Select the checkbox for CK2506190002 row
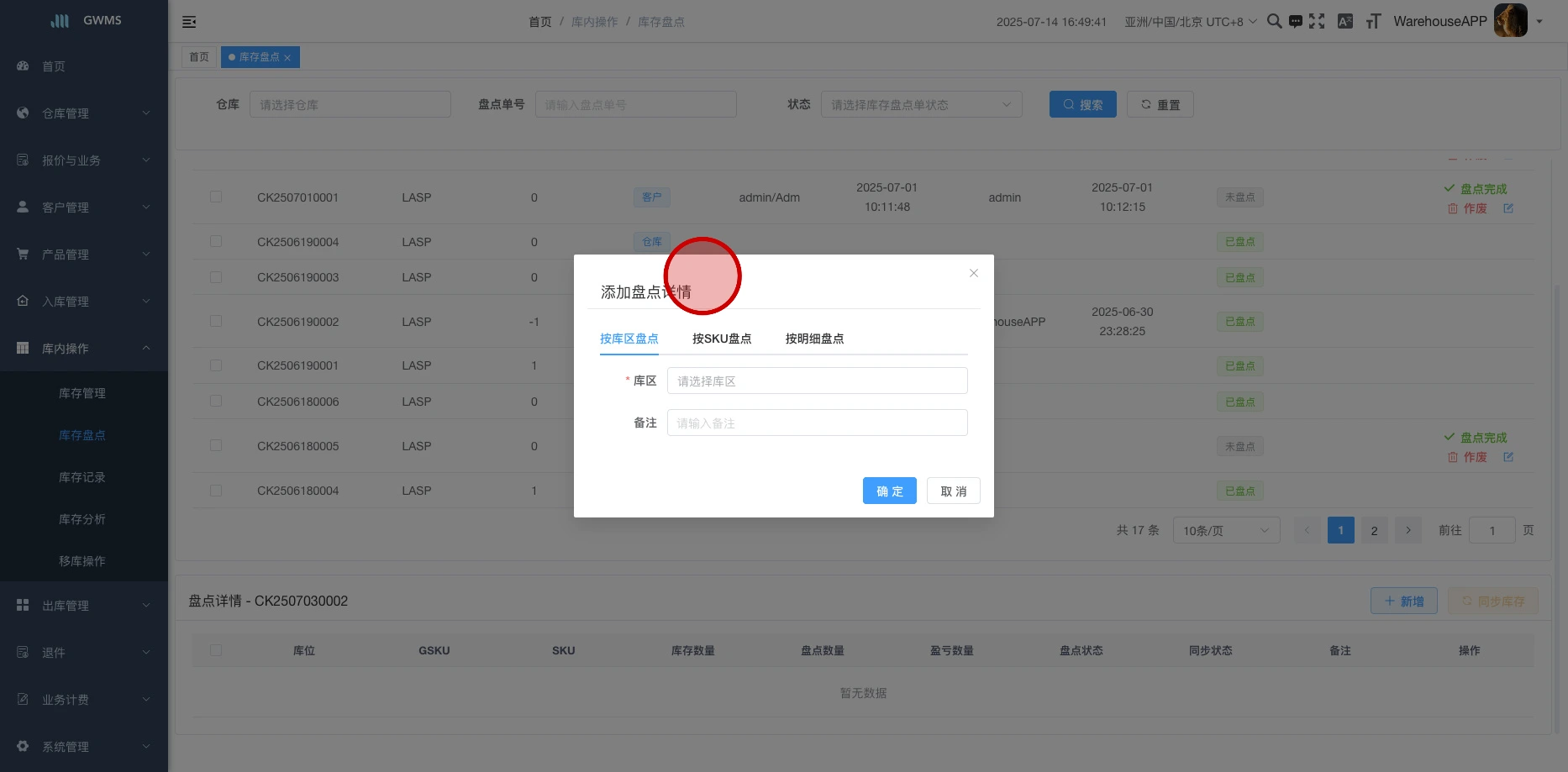The width and height of the screenshot is (1568, 772). (216, 322)
